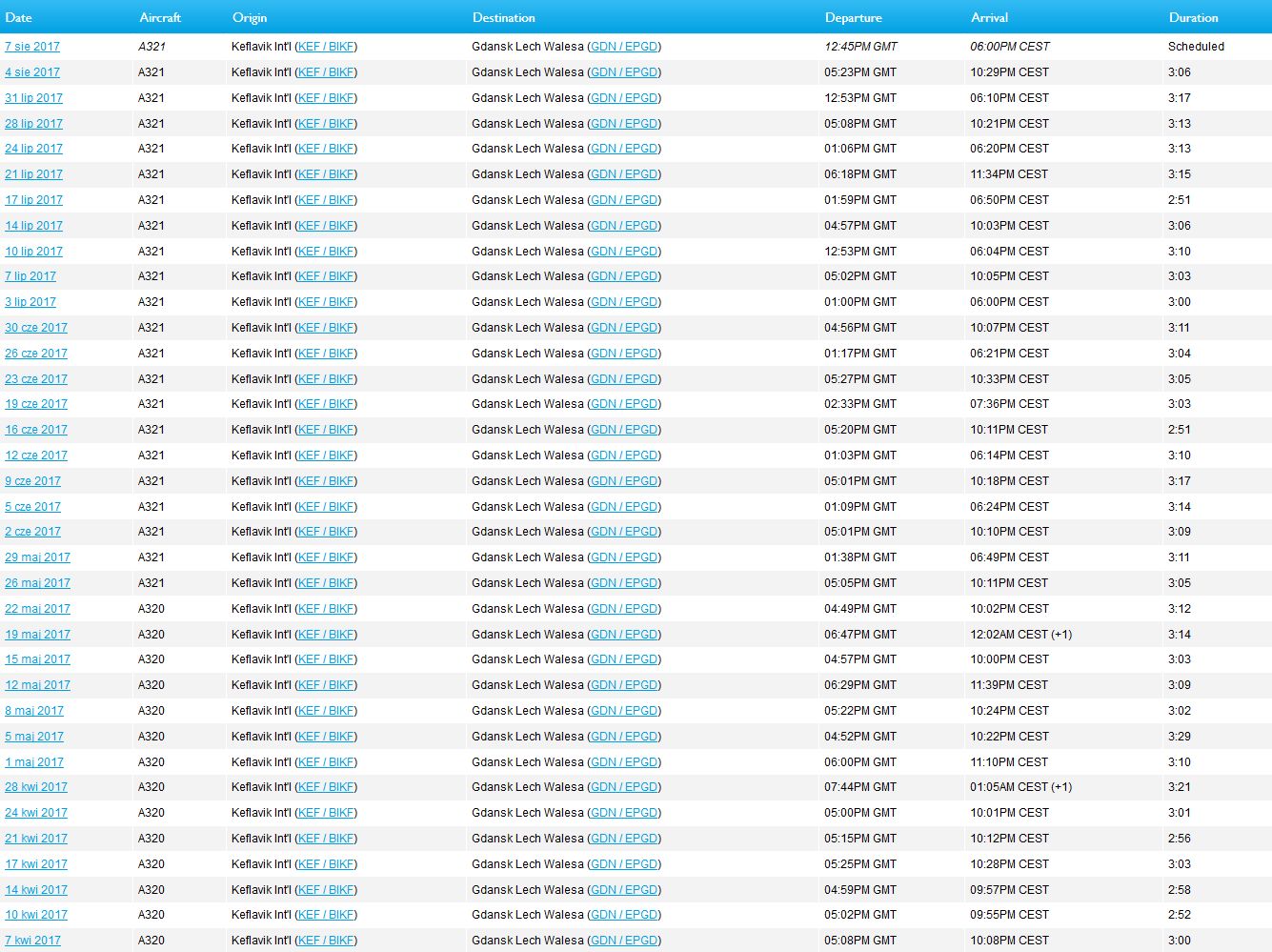Open the 10 kwi 2017 date link
1272x952 pixels.
click(36, 915)
